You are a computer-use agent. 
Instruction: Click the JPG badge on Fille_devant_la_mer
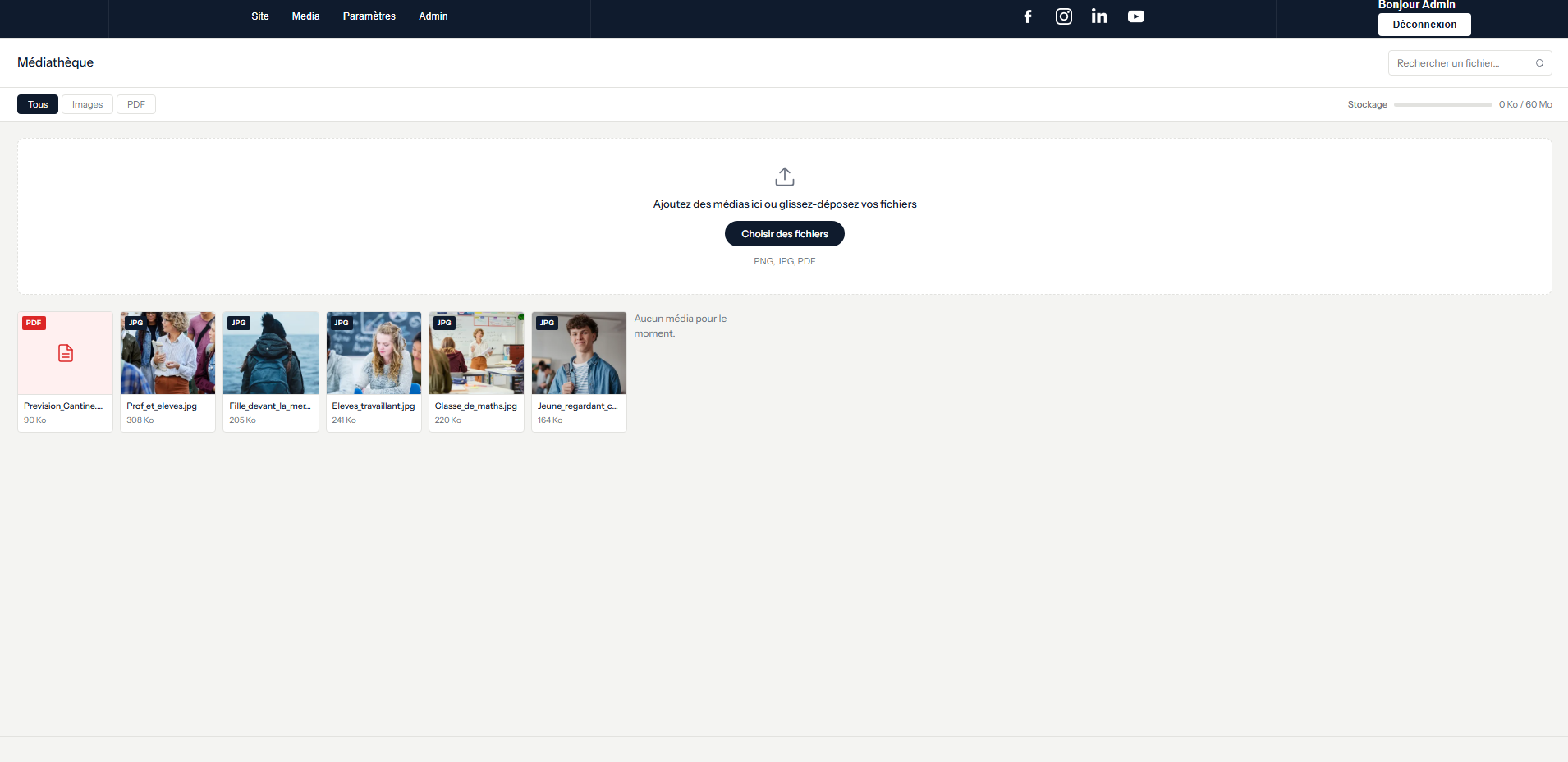pyautogui.click(x=239, y=323)
